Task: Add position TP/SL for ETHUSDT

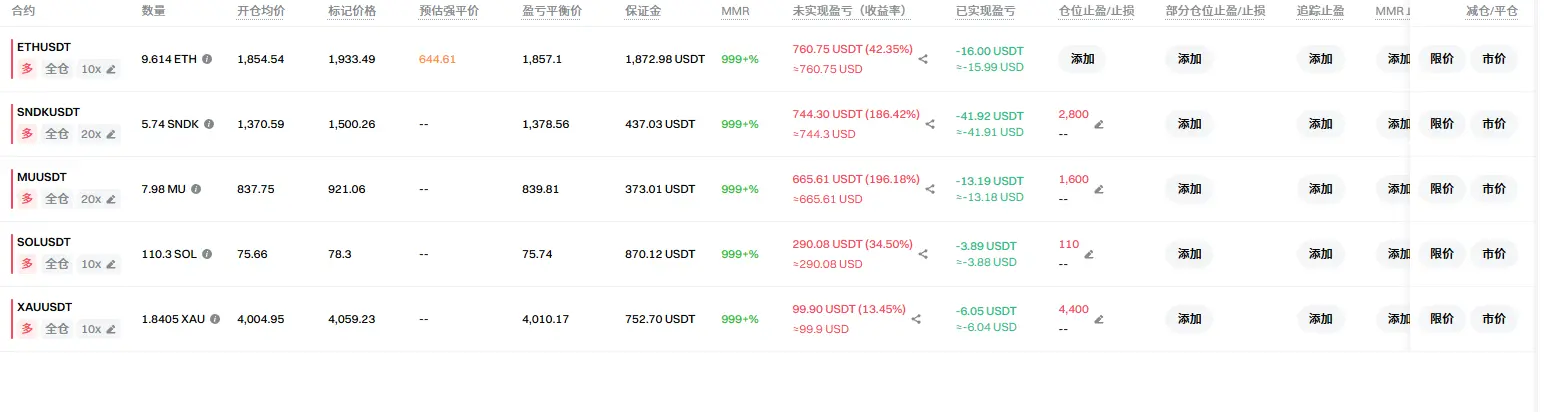Action: pyautogui.click(x=1083, y=59)
